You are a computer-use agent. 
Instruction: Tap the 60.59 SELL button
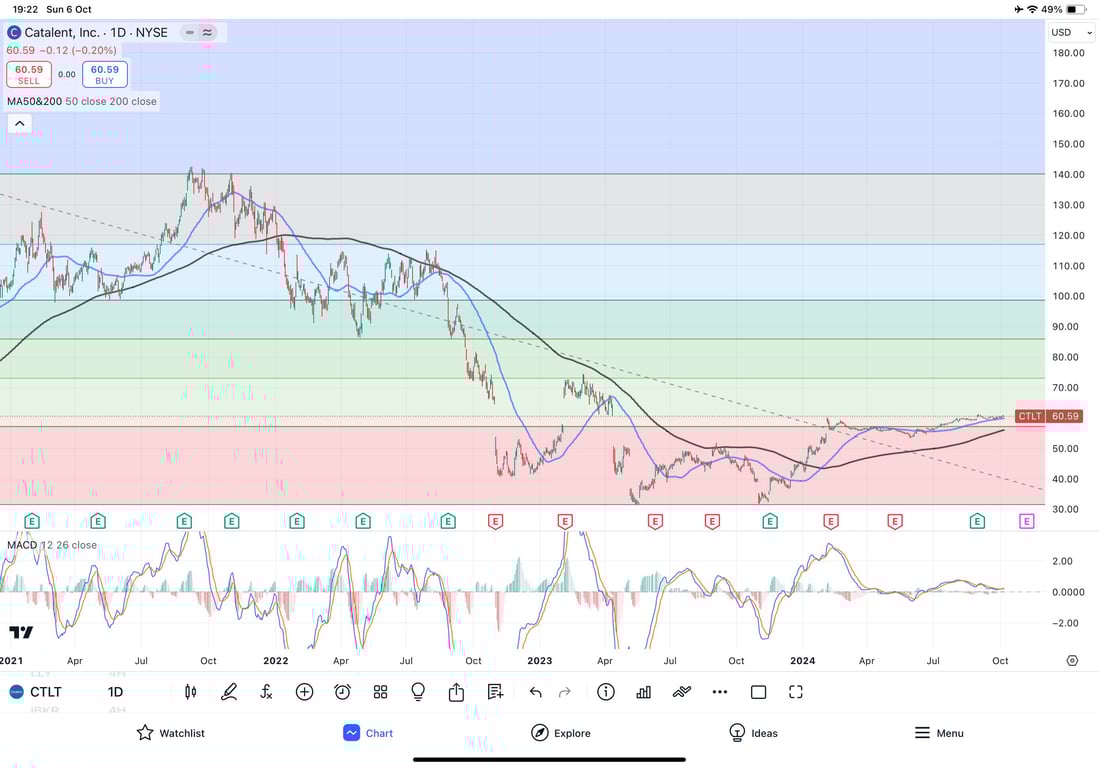pos(29,74)
